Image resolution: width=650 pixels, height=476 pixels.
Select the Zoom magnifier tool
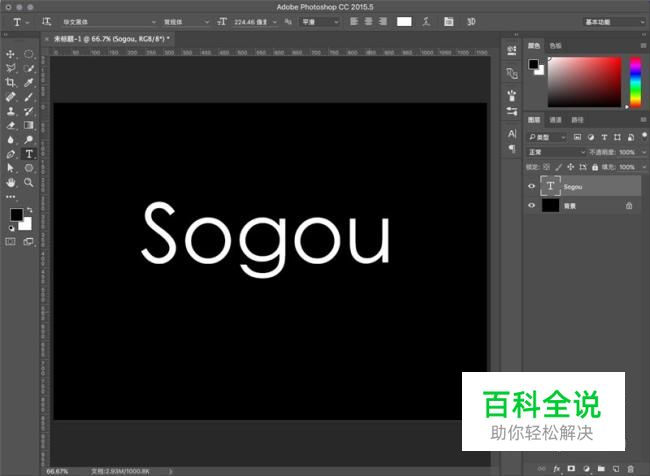coord(29,183)
